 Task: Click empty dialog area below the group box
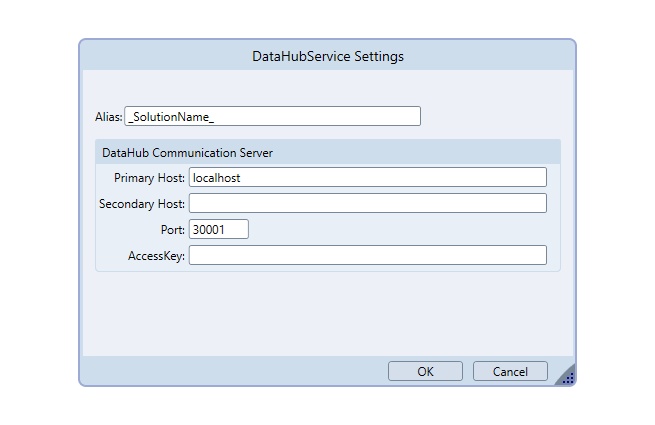click(x=327, y=312)
